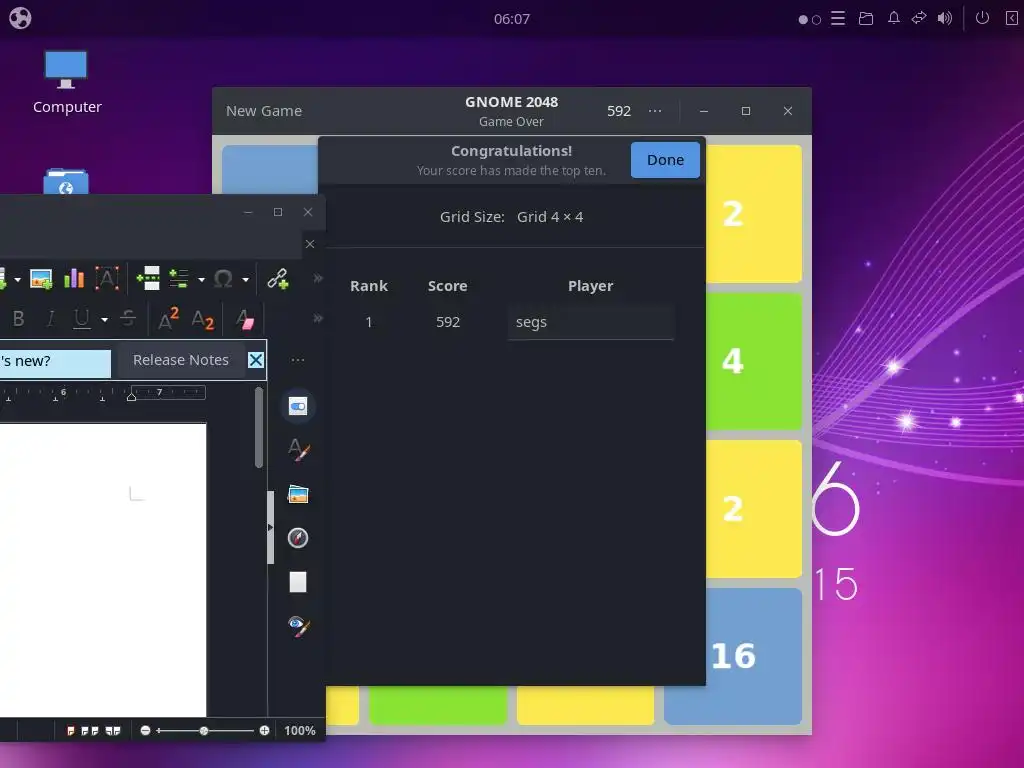
Task: Close the Writer document via inner X
Action: pos(310,244)
